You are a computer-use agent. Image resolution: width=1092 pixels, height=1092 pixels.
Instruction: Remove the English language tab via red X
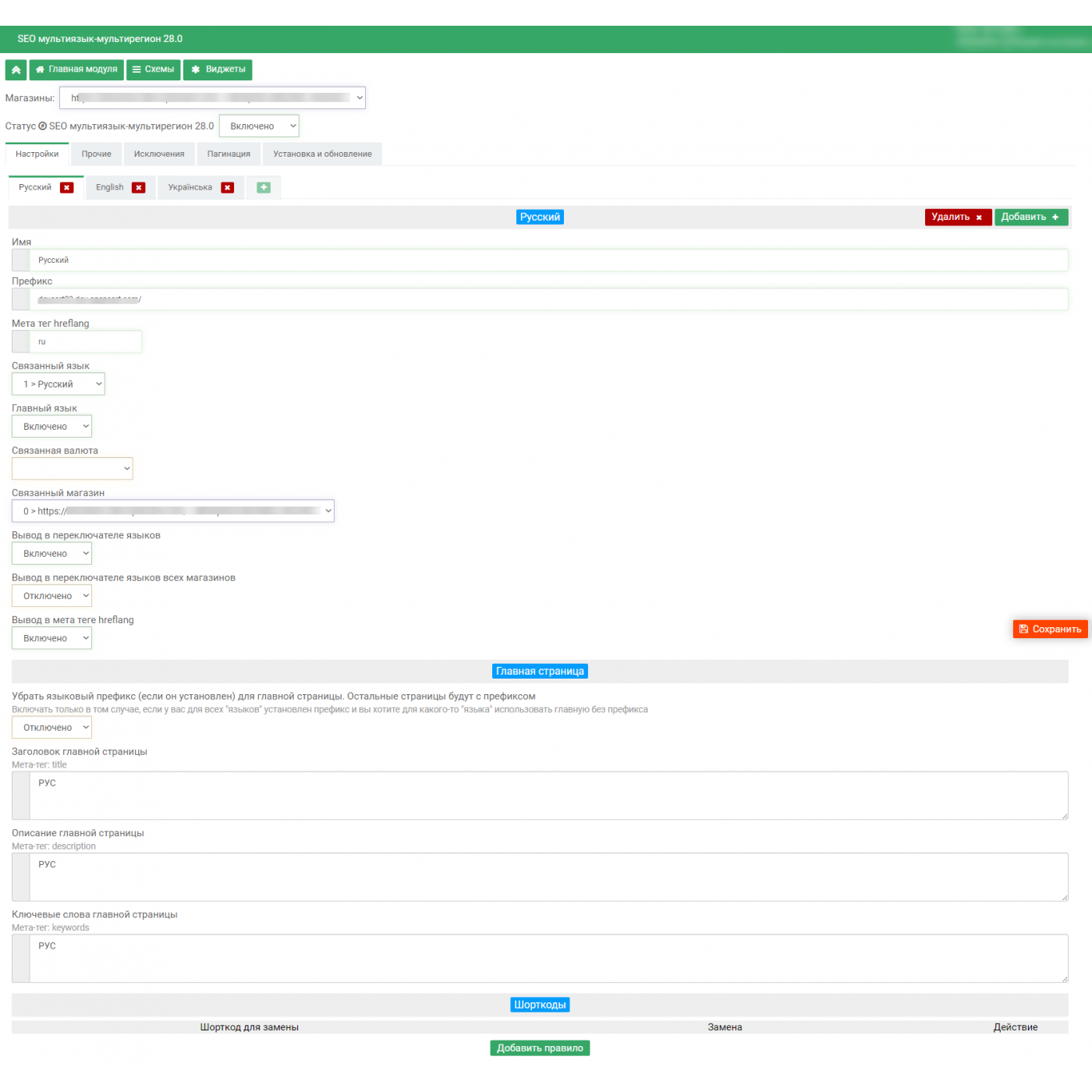point(139,188)
